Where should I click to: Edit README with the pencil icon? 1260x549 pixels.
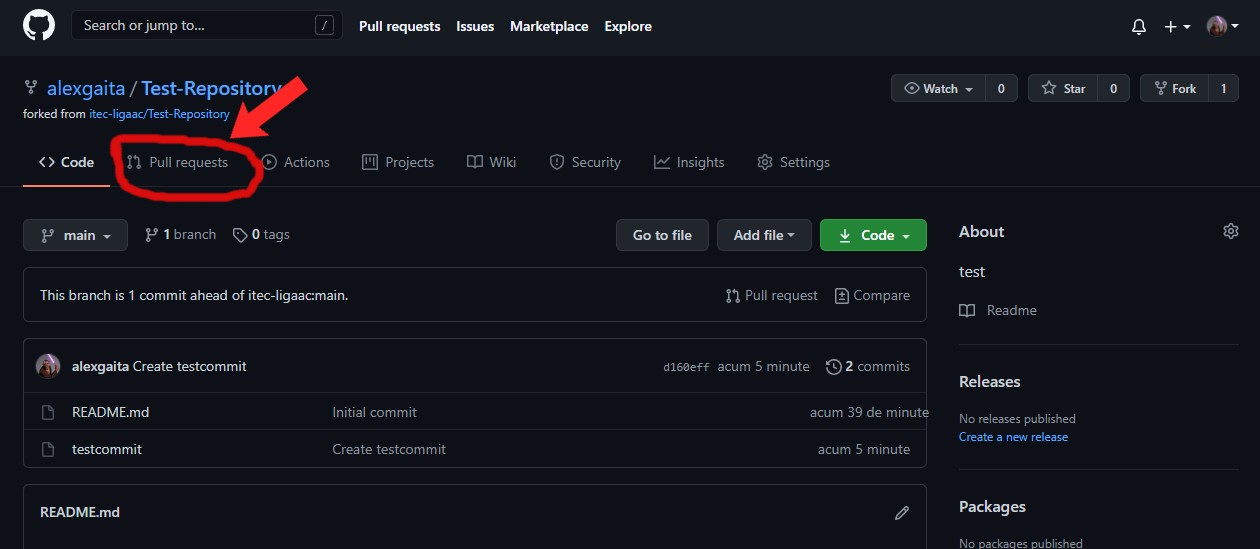(x=902, y=512)
